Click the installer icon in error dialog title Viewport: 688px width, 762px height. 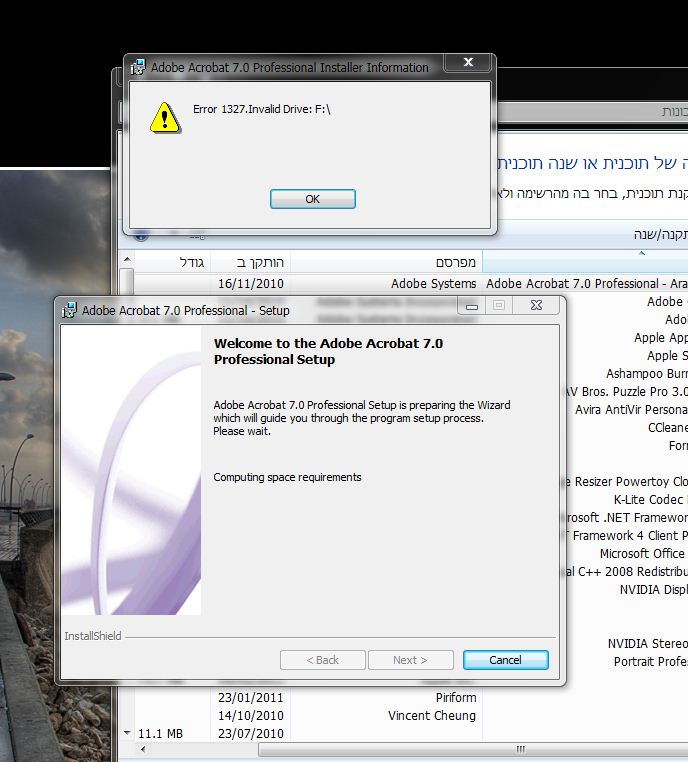click(x=138, y=67)
